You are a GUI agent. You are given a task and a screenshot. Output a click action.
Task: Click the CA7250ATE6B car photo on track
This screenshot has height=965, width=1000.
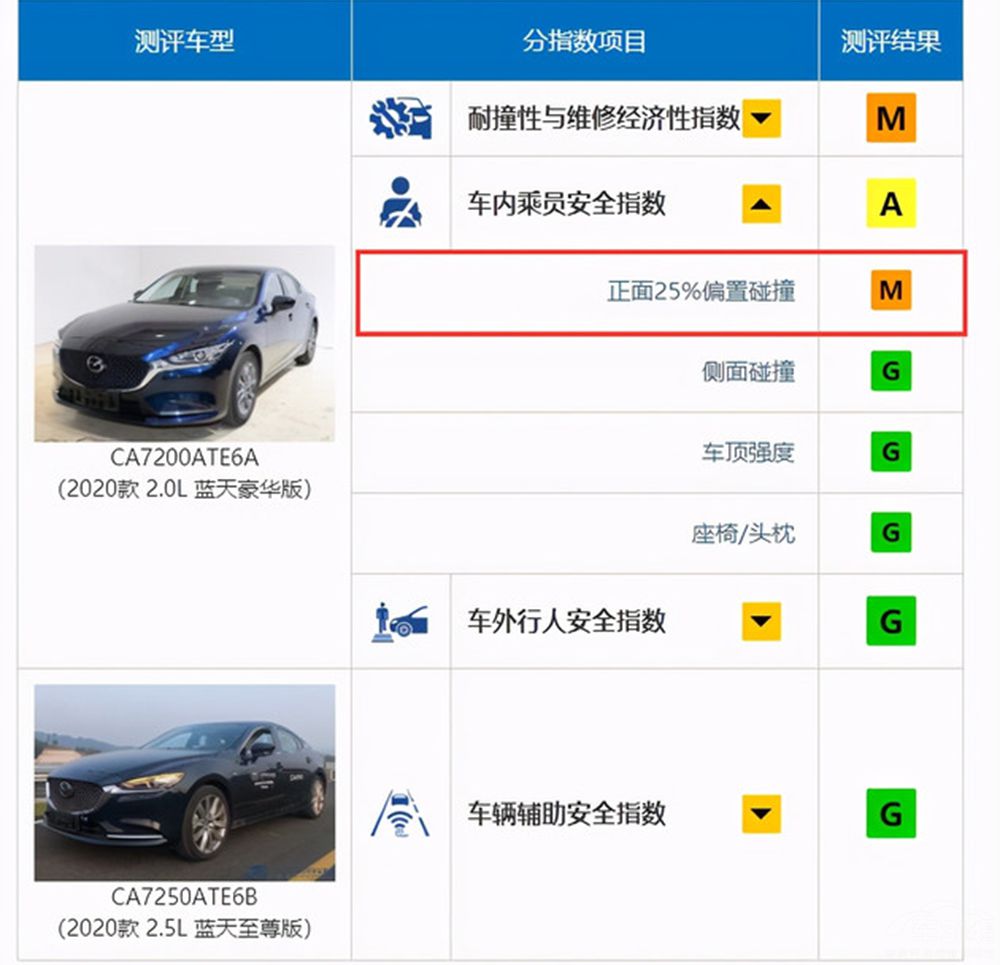point(184,783)
